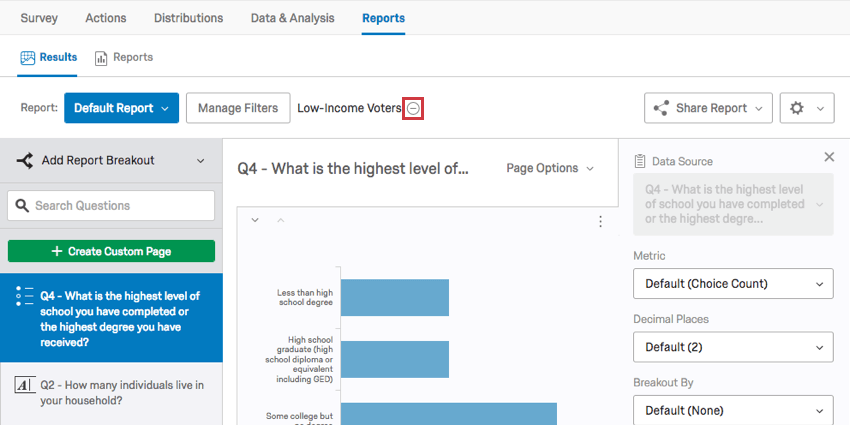Open the Breakout By dropdown
850x425 pixels.
[x=732, y=410]
